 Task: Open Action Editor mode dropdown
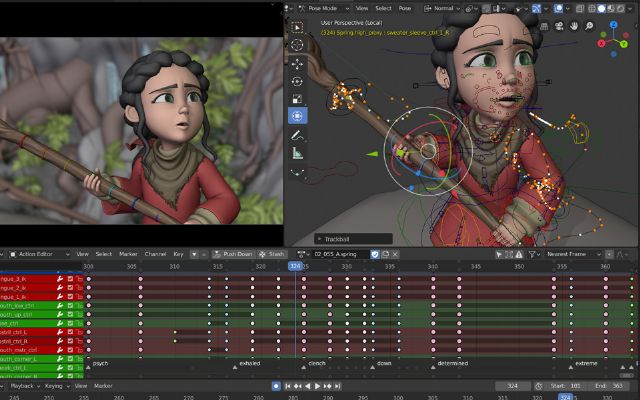pos(39,254)
